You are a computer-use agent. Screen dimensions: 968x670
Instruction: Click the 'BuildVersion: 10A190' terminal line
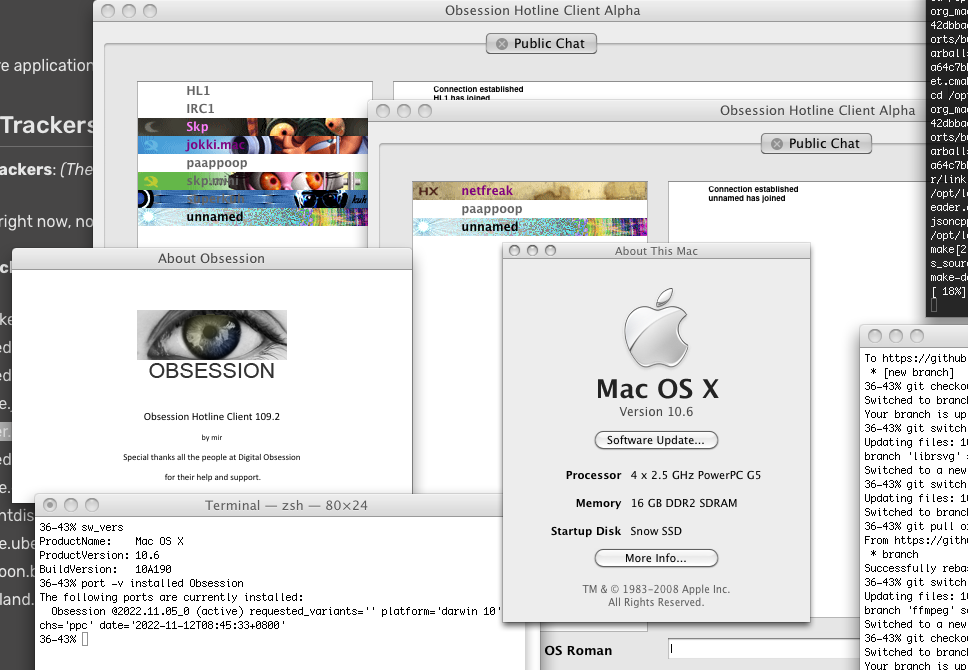pyautogui.click(x=106, y=569)
